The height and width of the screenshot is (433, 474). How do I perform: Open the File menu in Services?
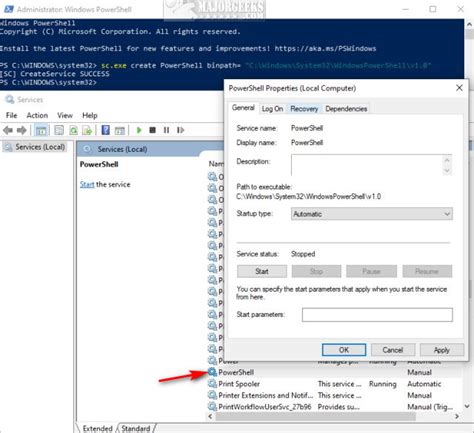(11, 115)
